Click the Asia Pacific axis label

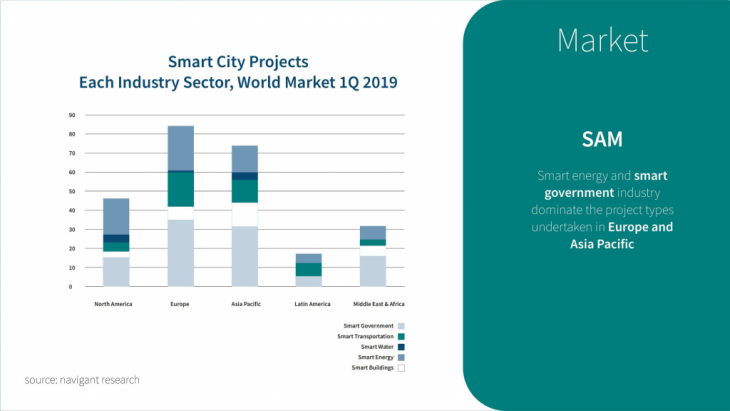click(x=245, y=303)
